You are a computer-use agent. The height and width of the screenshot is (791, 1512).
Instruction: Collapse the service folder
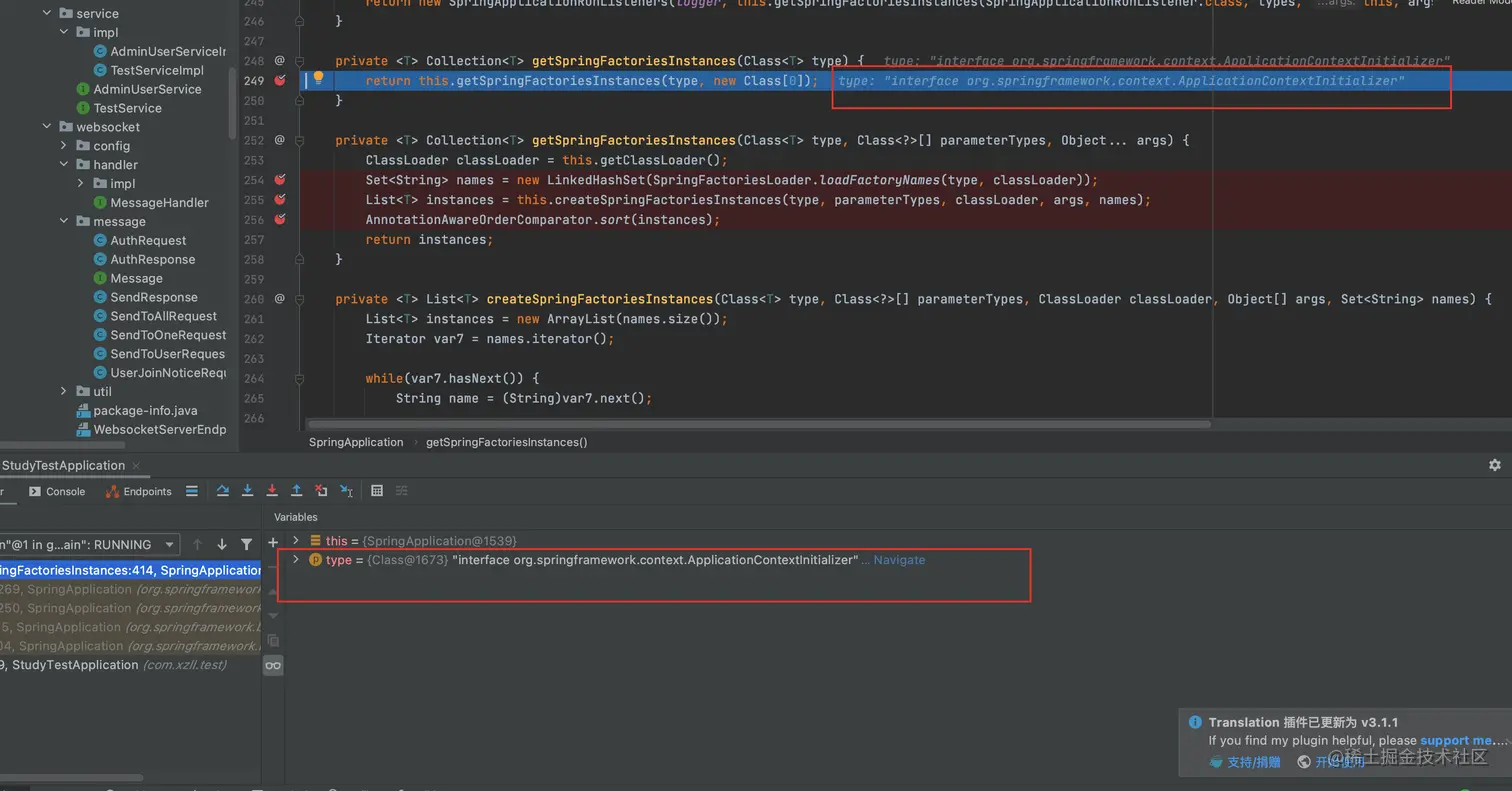pyautogui.click(x=47, y=13)
